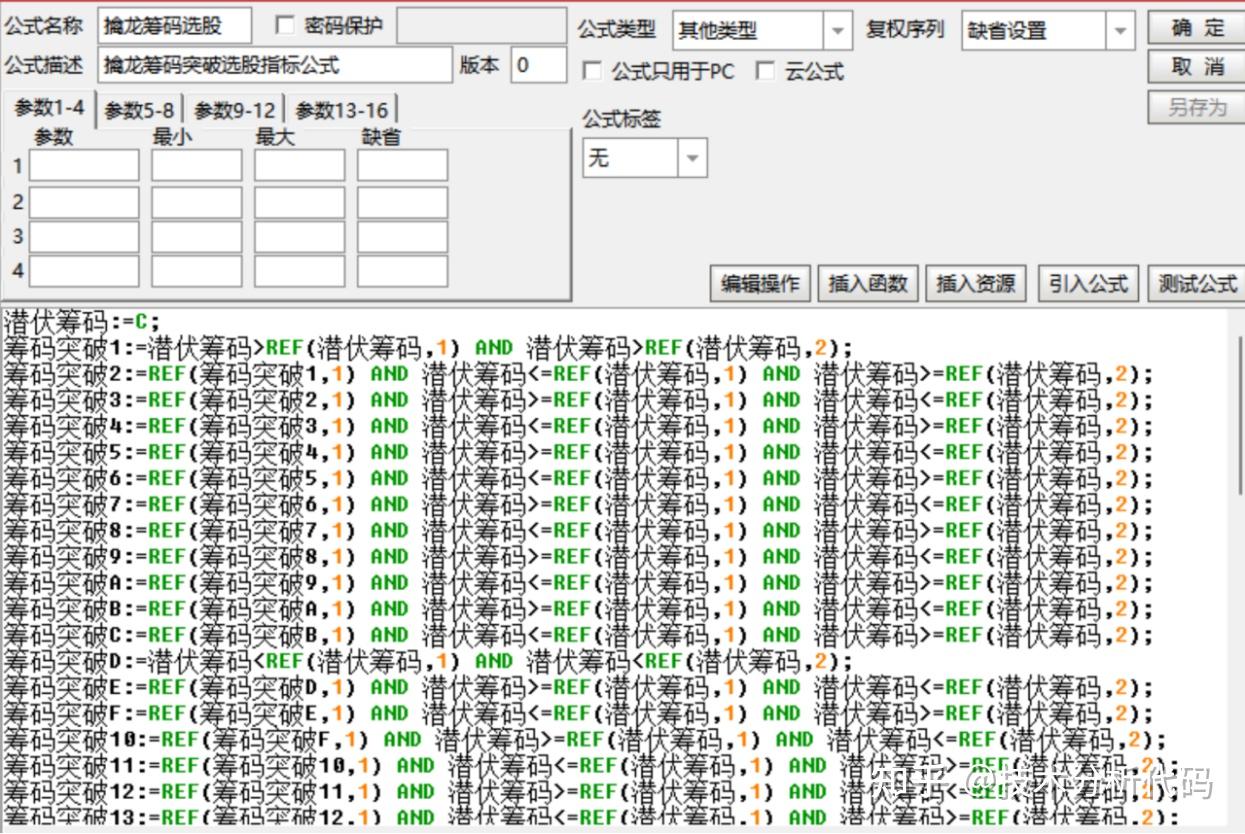
Task: Click the line starting 筹码突破10:=
Action: [x=585, y=739]
